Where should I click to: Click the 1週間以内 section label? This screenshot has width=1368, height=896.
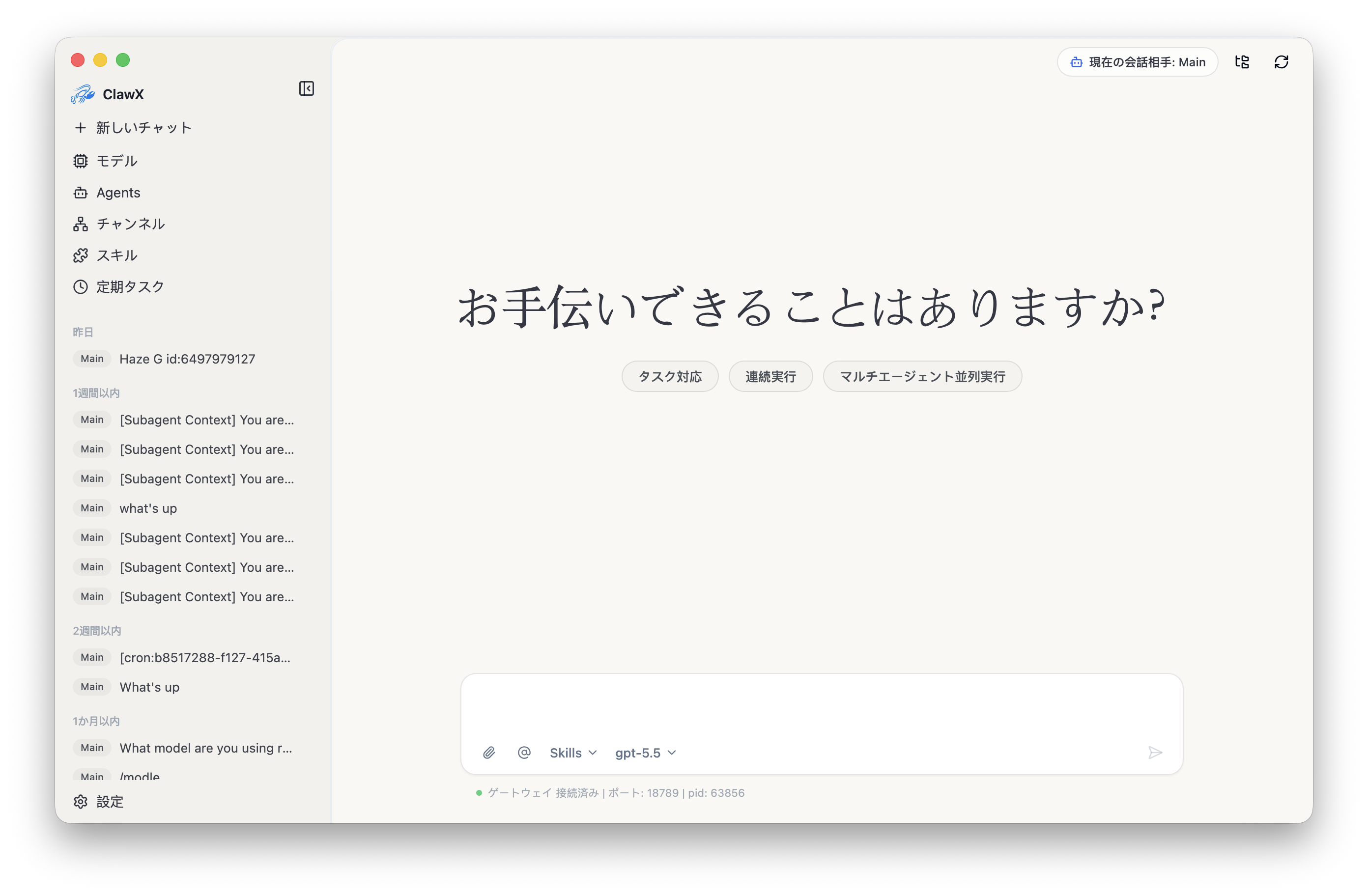pyautogui.click(x=96, y=393)
